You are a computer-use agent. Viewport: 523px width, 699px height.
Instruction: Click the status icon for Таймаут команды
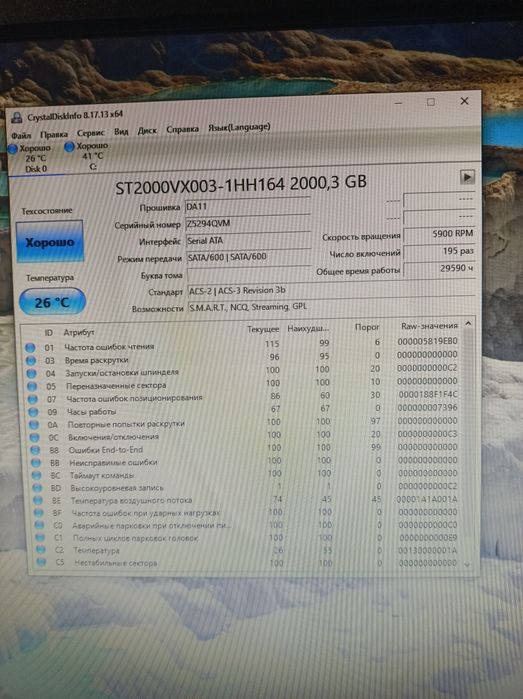pyautogui.click(x=37, y=476)
